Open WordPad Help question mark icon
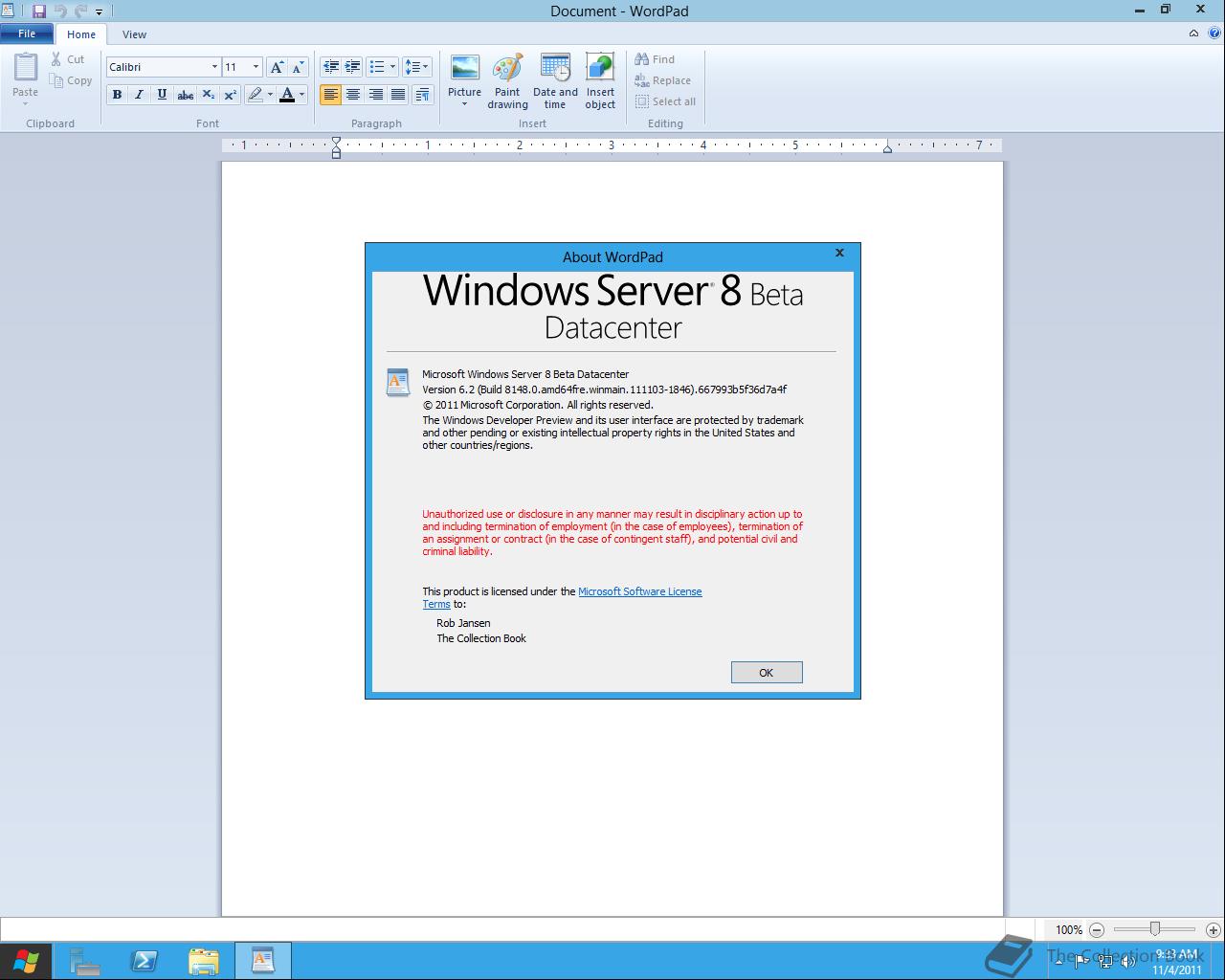This screenshot has height=980, width=1225. [1214, 33]
